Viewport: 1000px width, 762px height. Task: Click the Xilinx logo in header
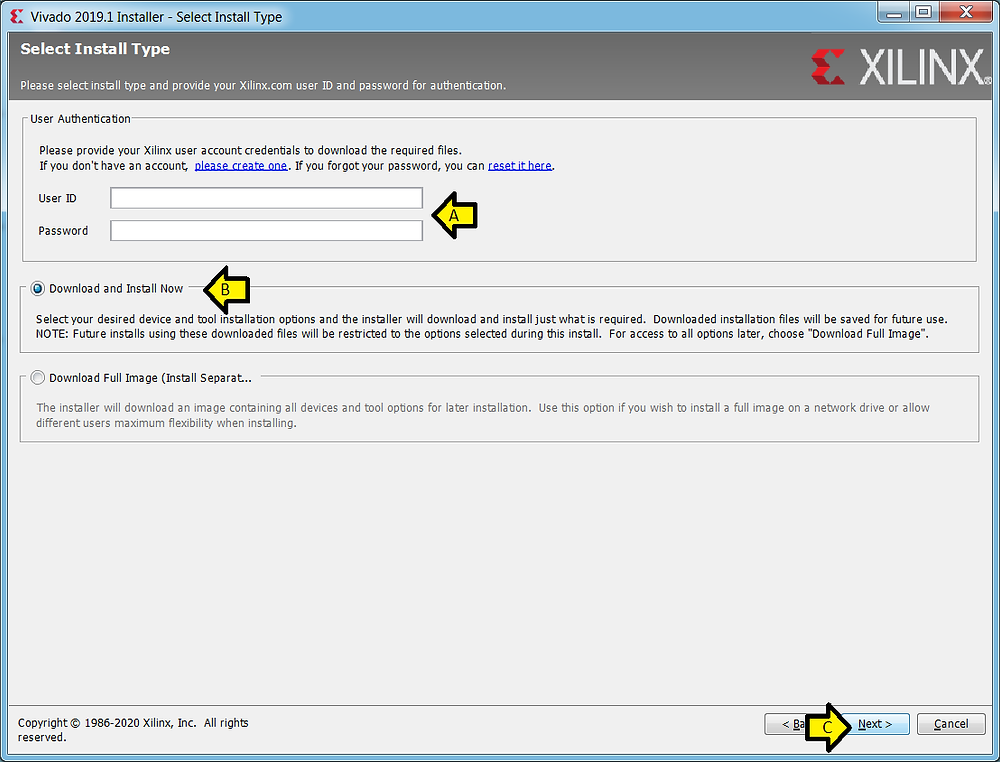901,67
